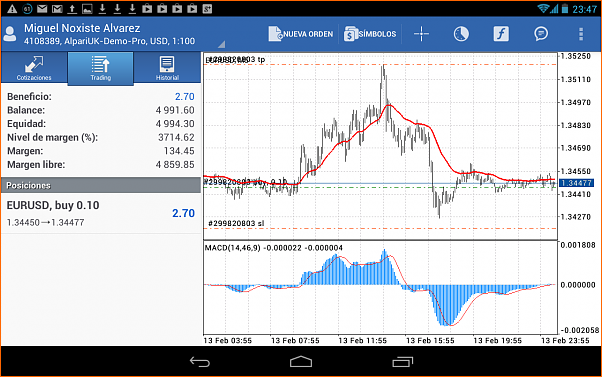This screenshot has height=377, width=602.
Task: Tap the position price range 1.34450→1.34477
Action: coord(45,222)
